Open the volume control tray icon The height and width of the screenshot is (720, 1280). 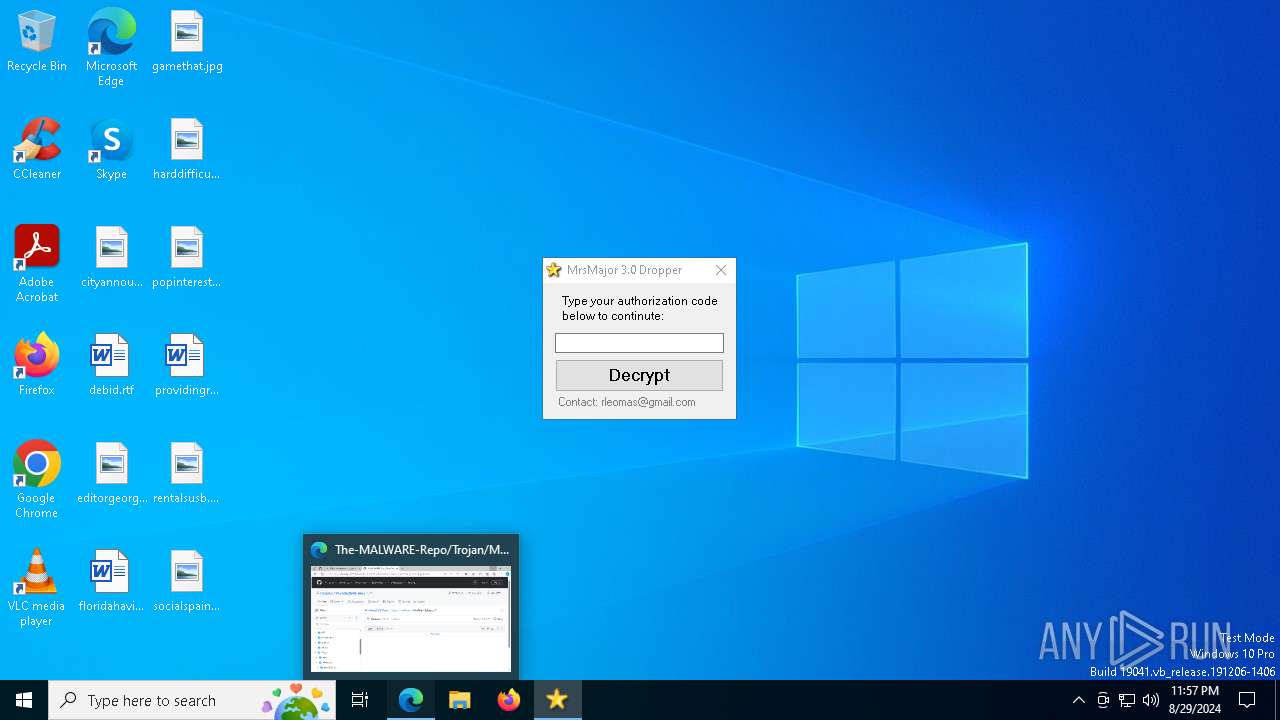(1151, 700)
